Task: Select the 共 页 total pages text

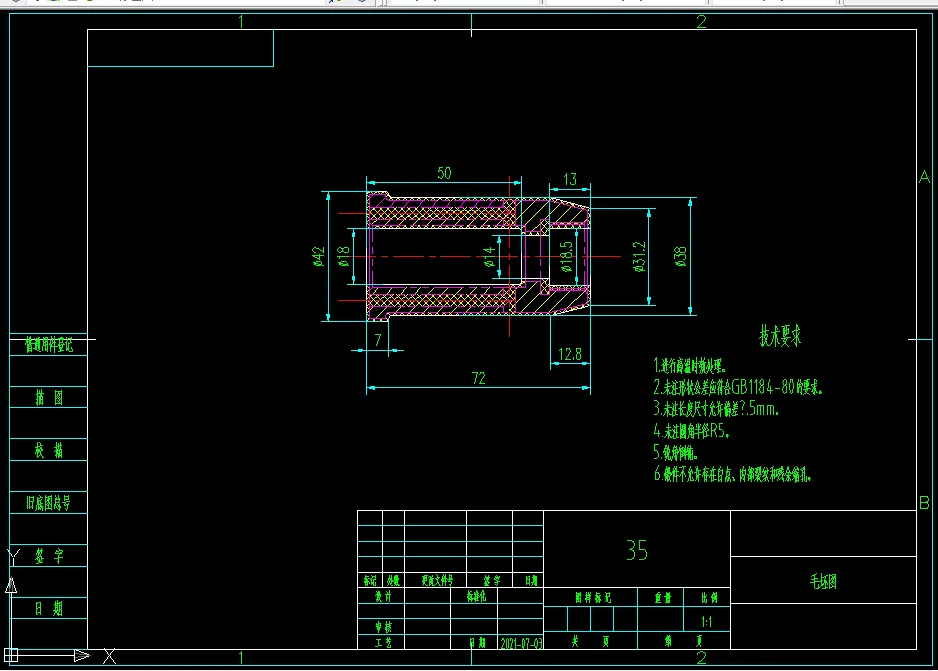Action: [x=590, y=642]
